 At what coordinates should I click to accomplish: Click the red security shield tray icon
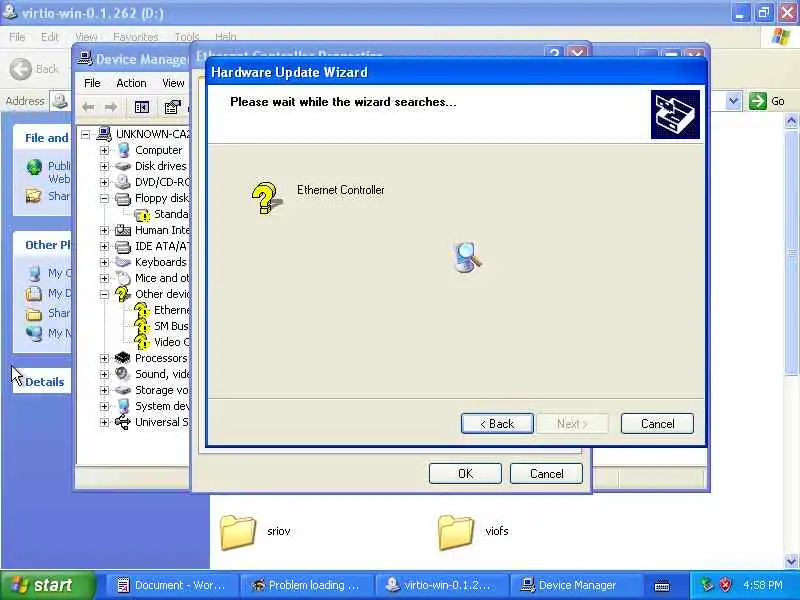(726, 585)
